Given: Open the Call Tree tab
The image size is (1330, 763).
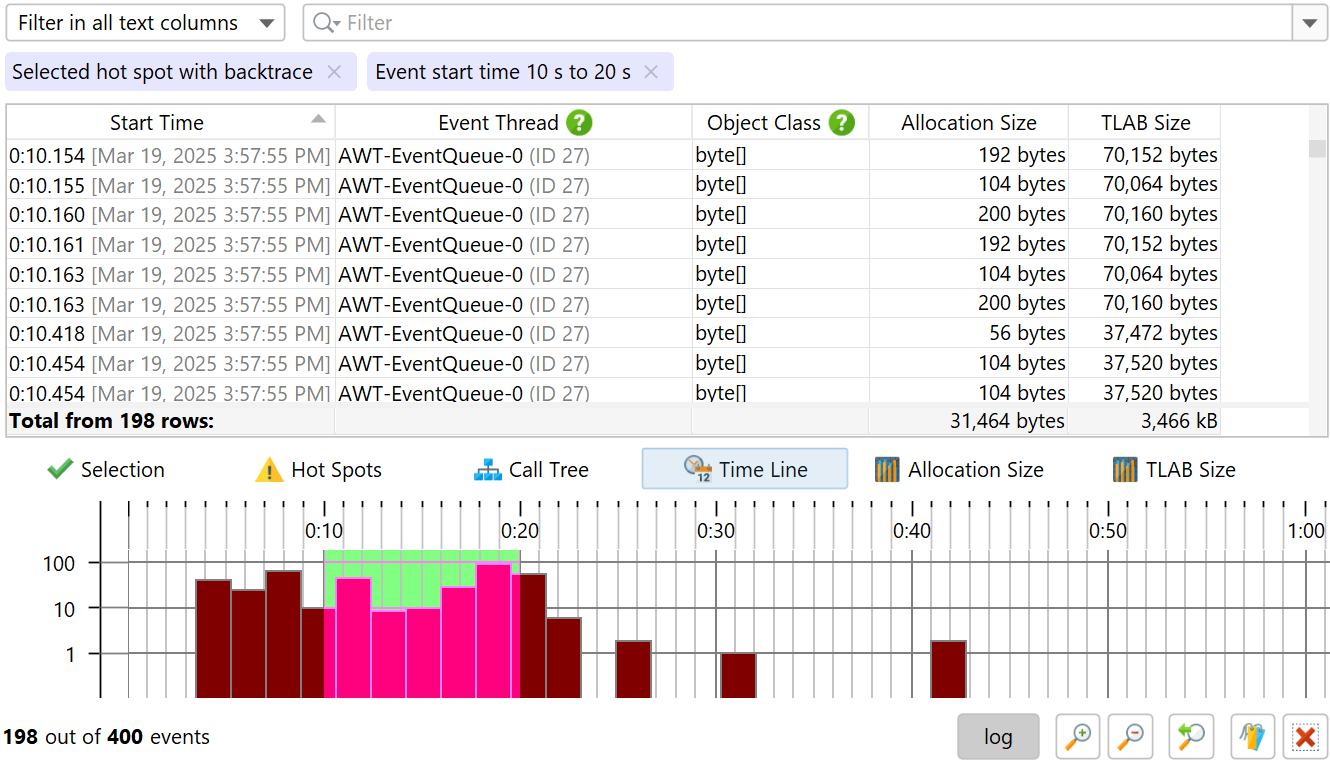Looking at the screenshot, I should pyautogui.click(x=531, y=470).
